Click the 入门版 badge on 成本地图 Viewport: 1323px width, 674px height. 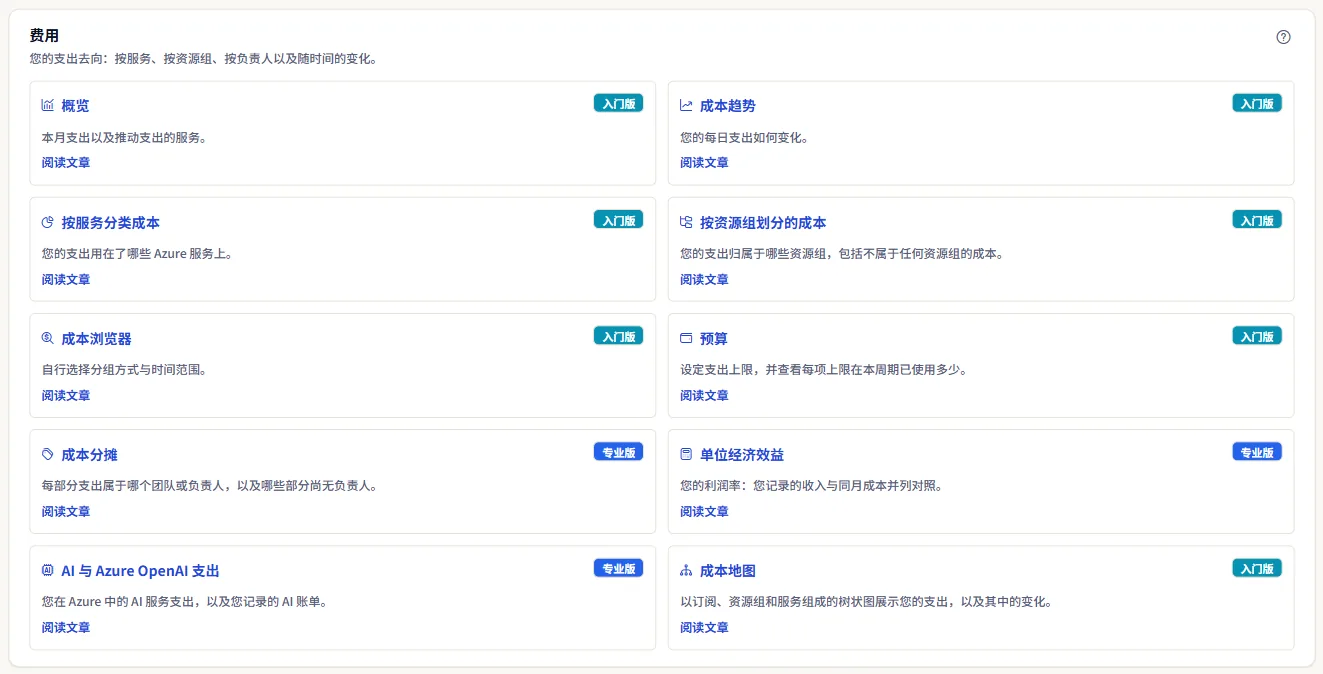(x=1257, y=568)
